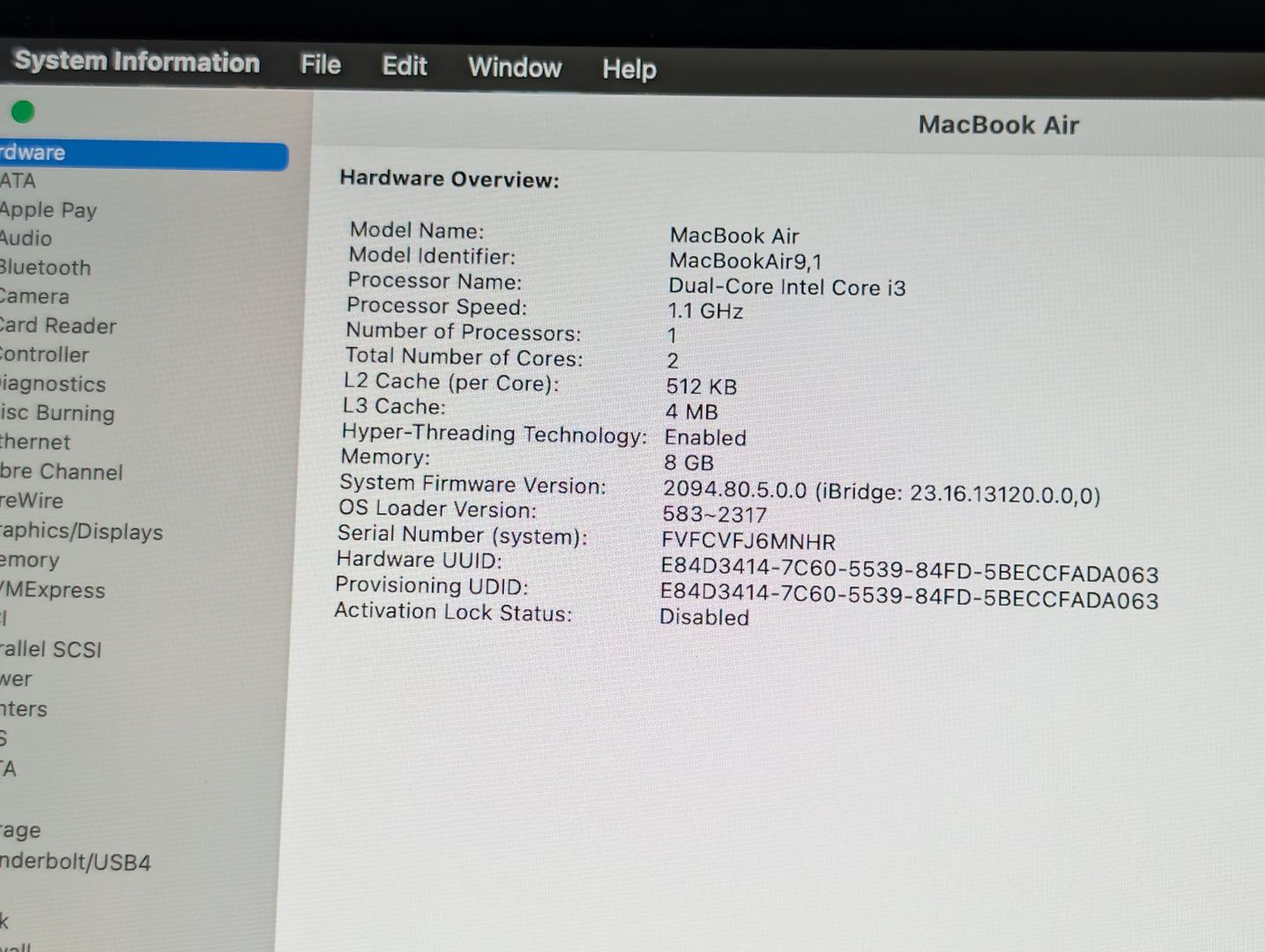Open Disc Burning section
This screenshot has height=952, width=1265.
tap(57, 413)
